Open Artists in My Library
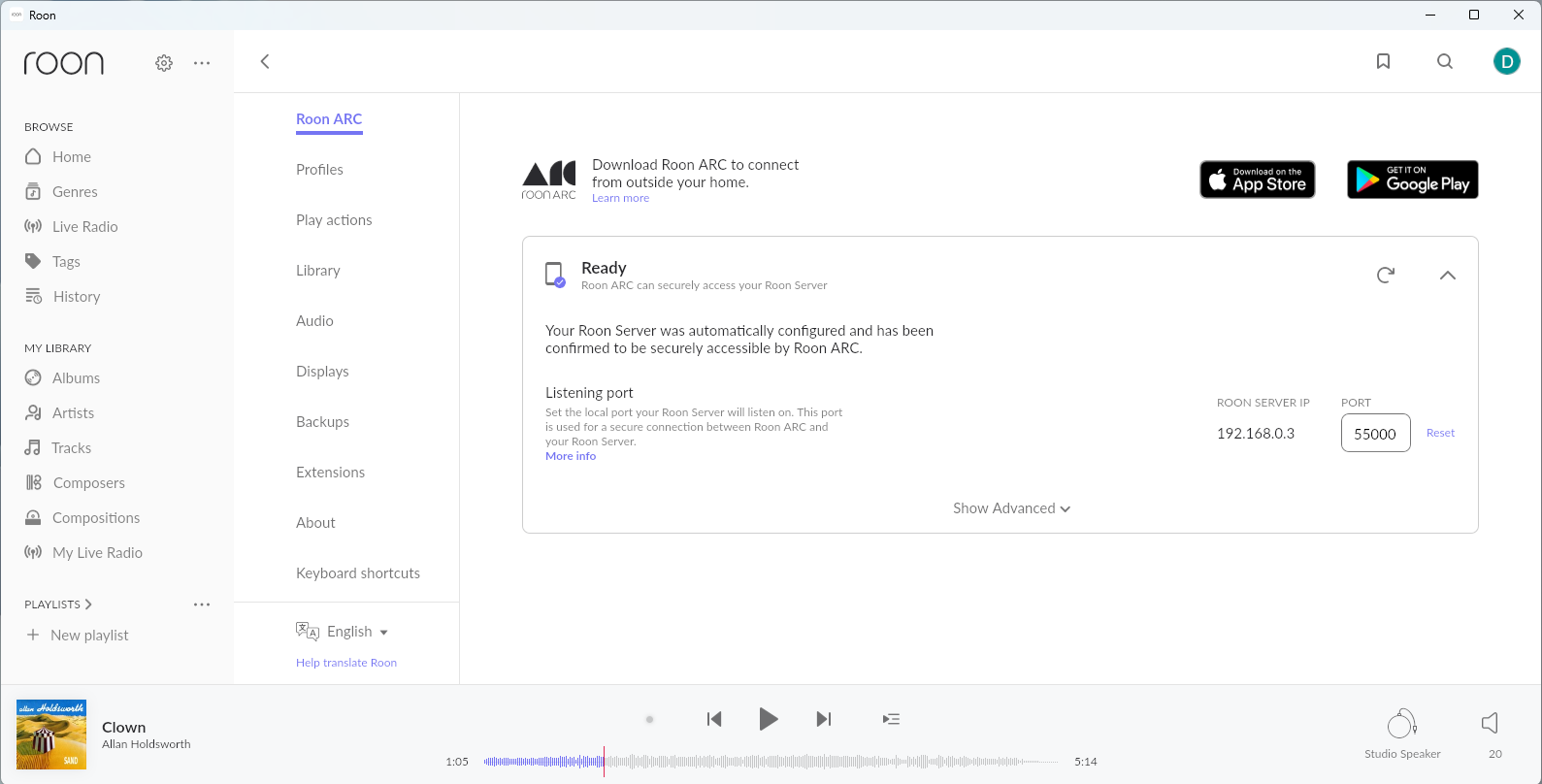The image size is (1542, 784). [x=59, y=412]
